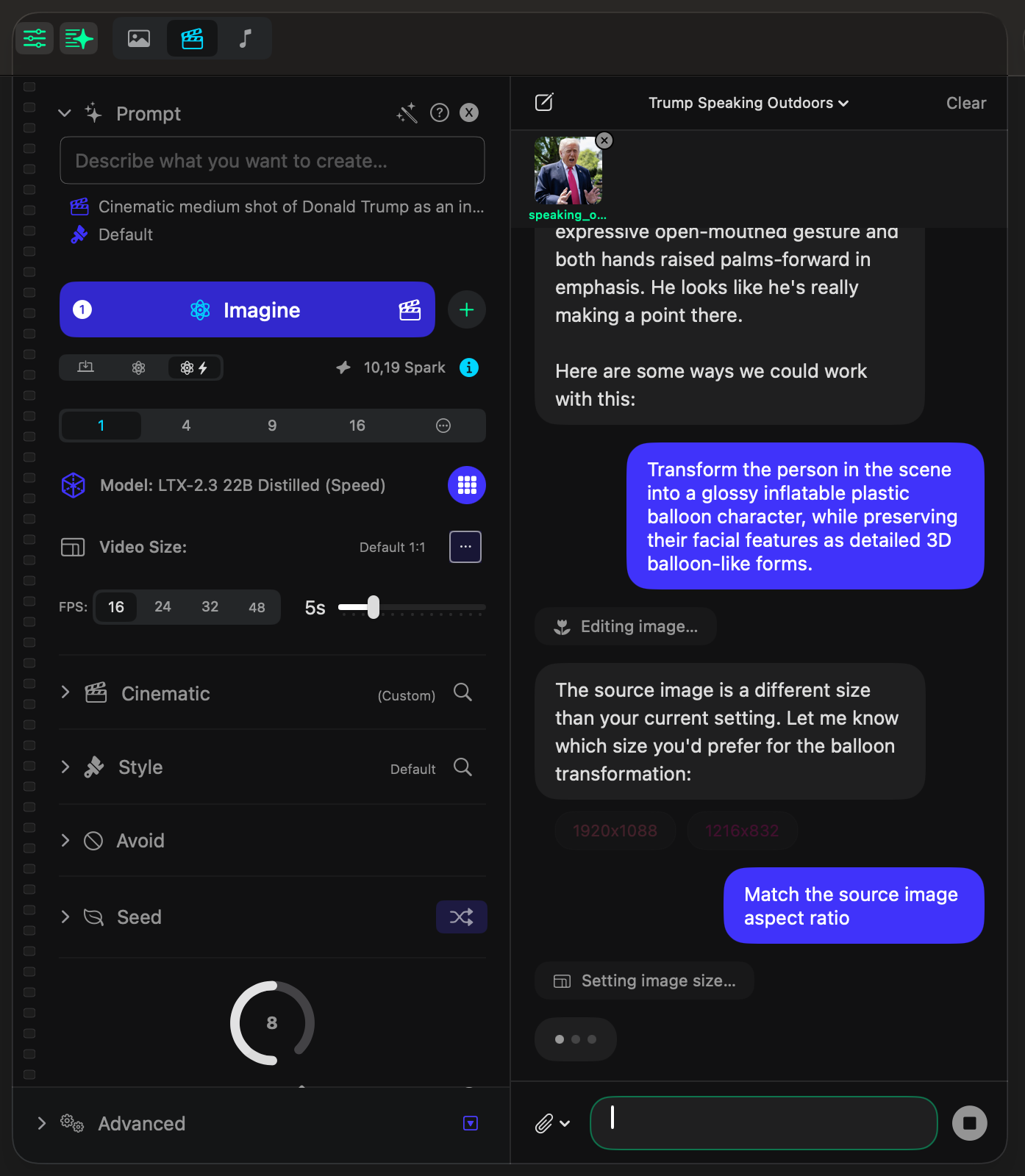The width and height of the screenshot is (1025, 1176).
Task: Click the green plus add button
Action: pyautogui.click(x=466, y=309)
